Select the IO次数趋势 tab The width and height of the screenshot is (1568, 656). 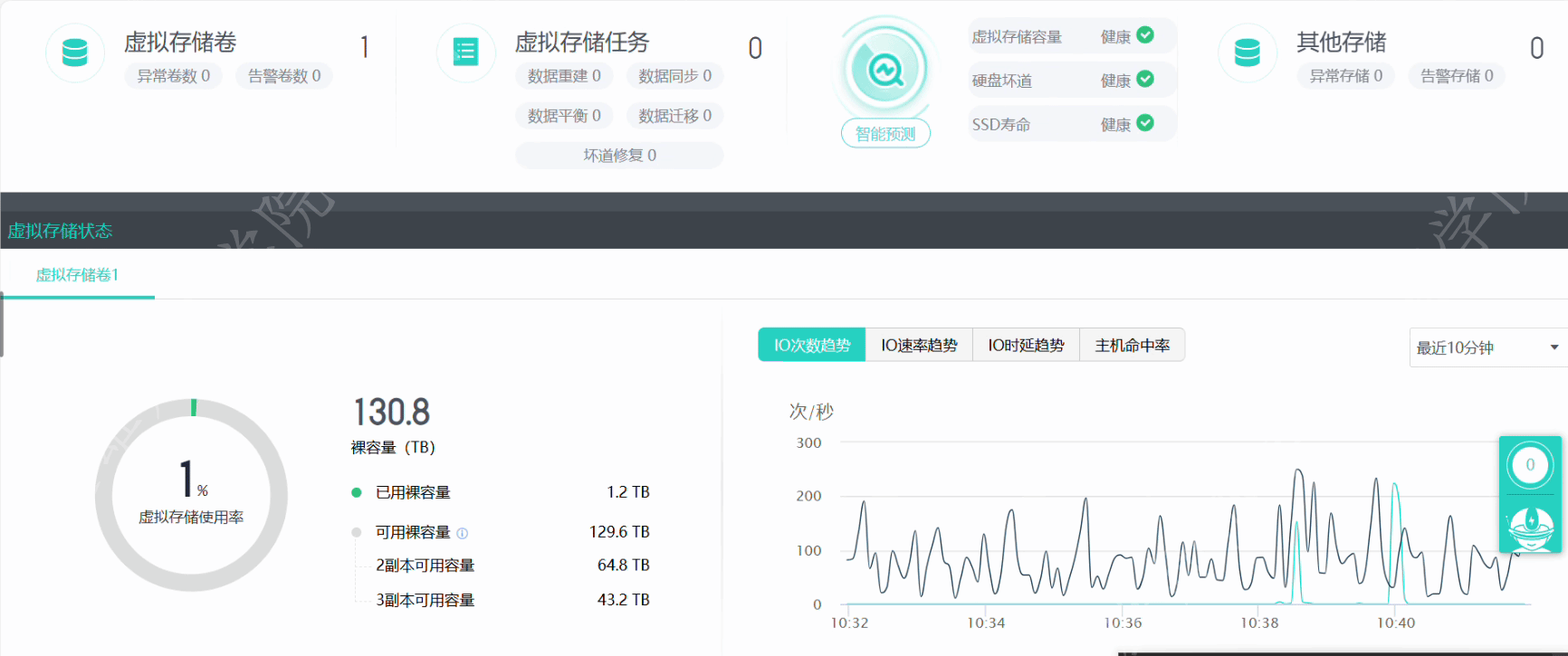(812, 345)
